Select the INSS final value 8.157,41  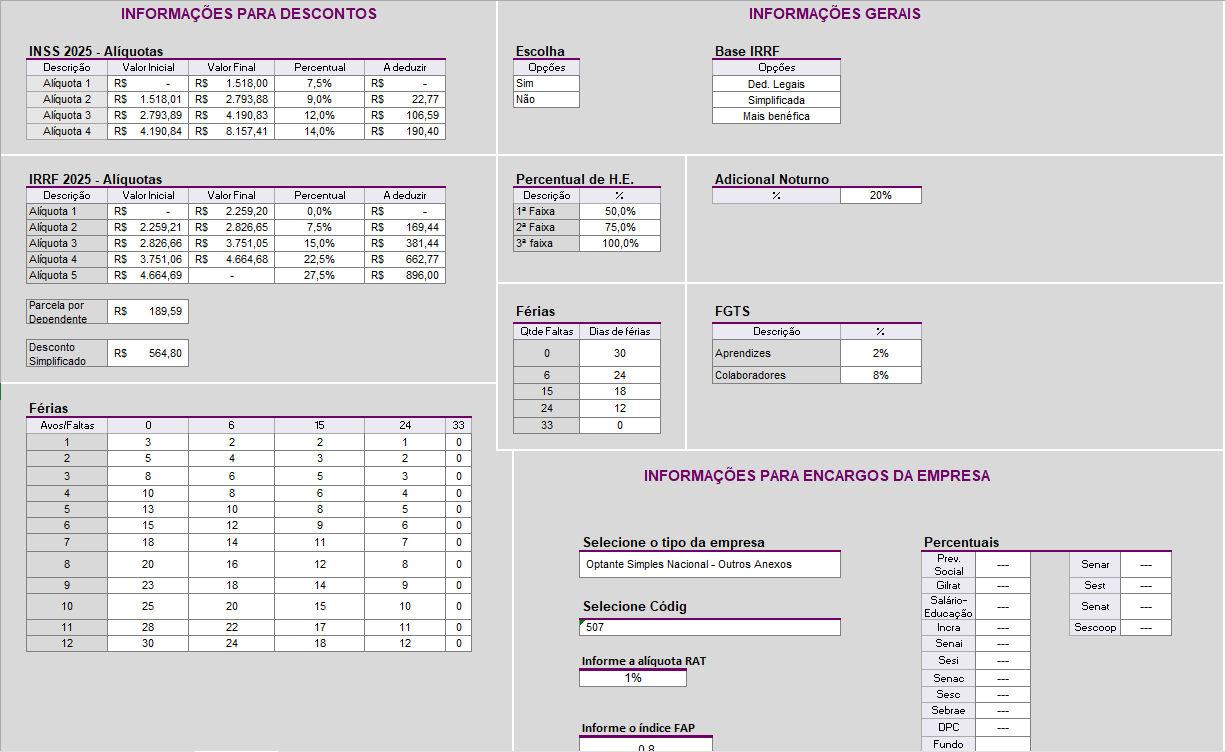click(x=232, y=131)
